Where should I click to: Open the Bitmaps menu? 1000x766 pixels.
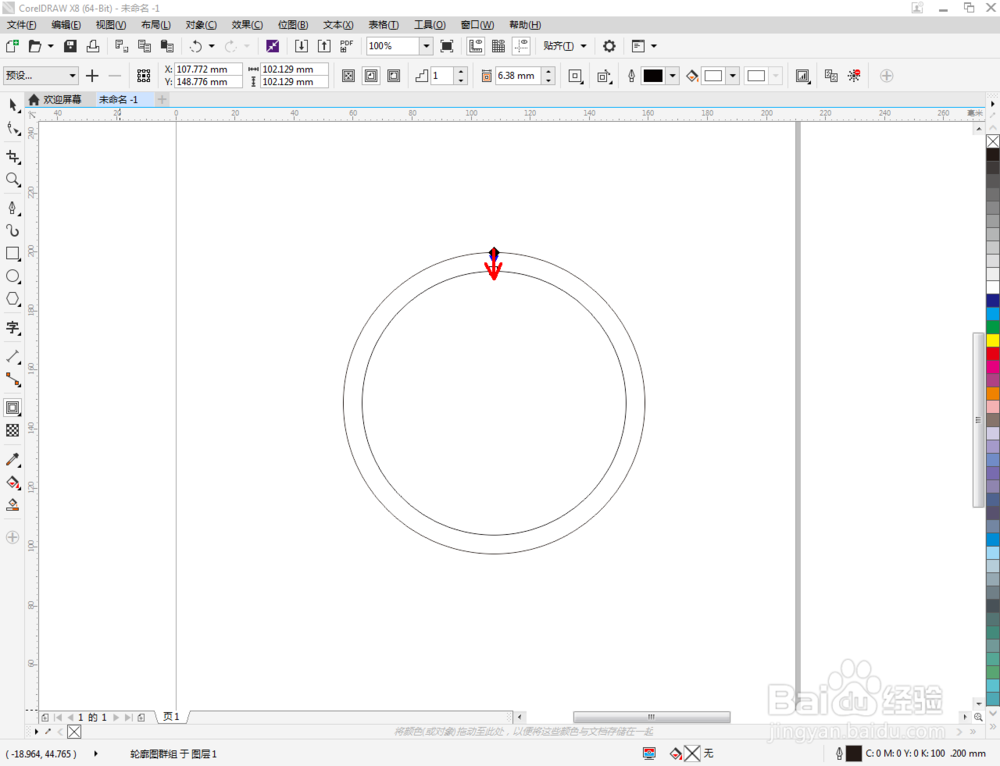(293, 25)
